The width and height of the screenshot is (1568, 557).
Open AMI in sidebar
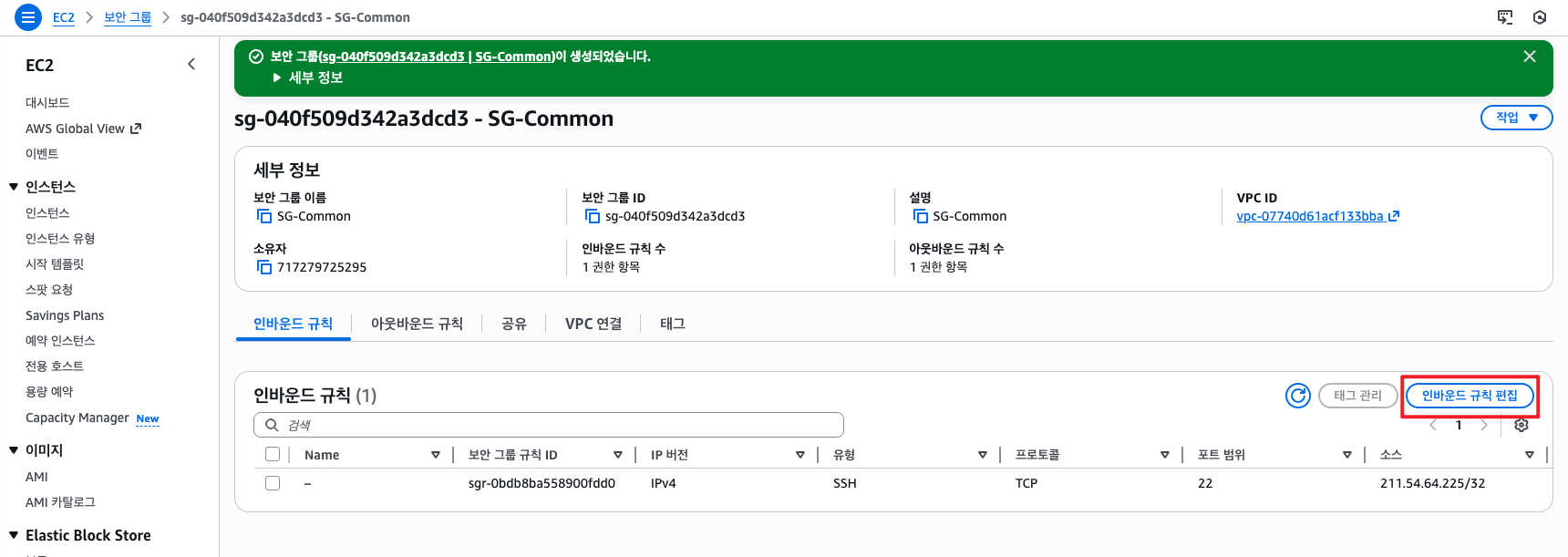(36, 477)
